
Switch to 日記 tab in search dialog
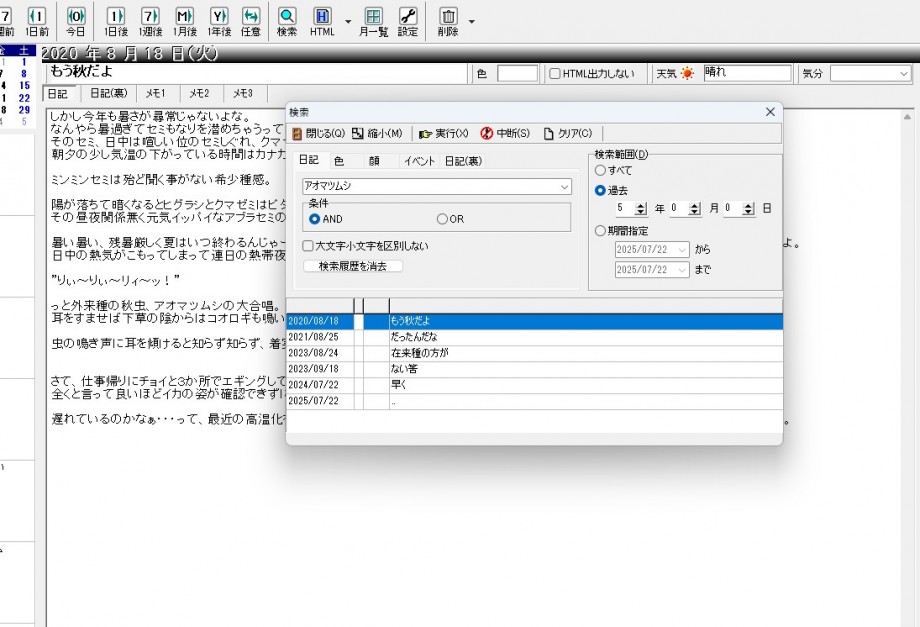coord(309,160)
